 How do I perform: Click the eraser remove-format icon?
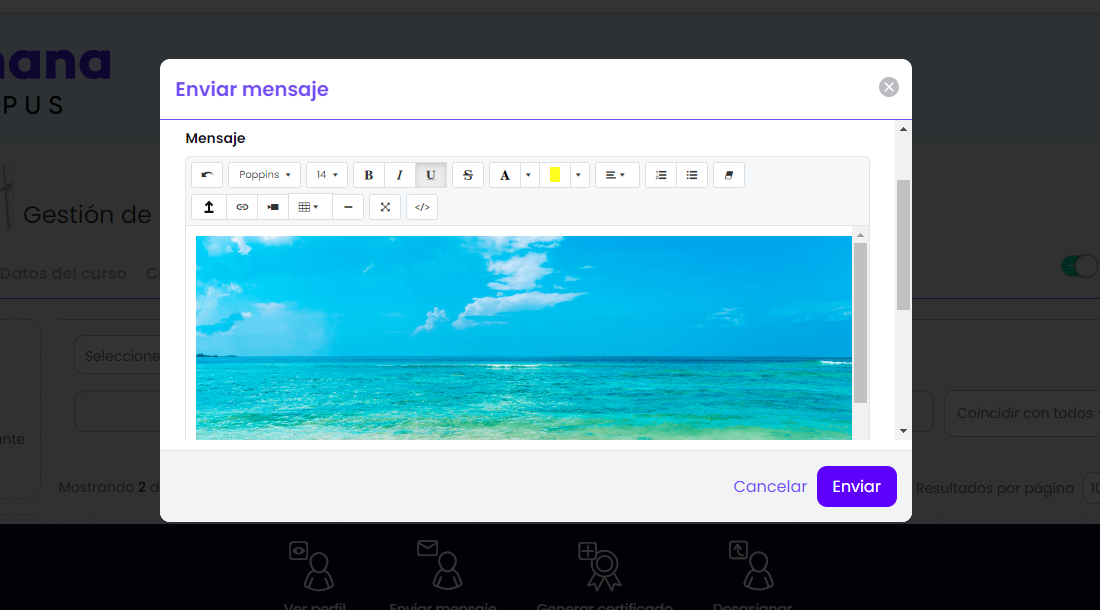729,175
